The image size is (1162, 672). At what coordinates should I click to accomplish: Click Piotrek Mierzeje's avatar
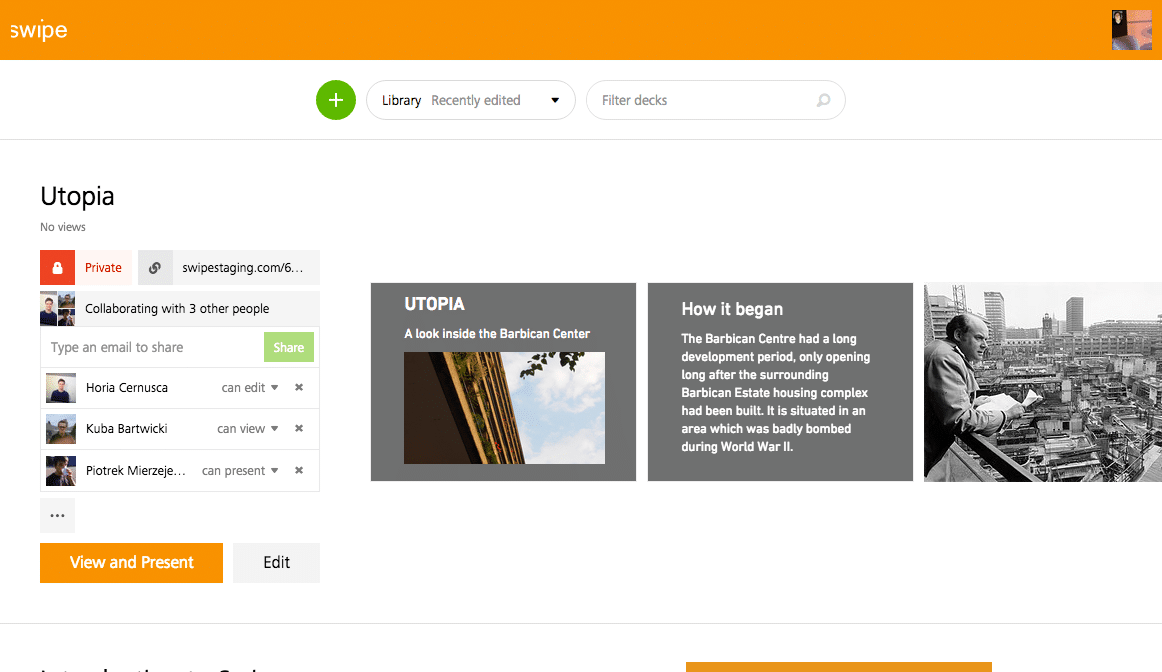[61, 470]
